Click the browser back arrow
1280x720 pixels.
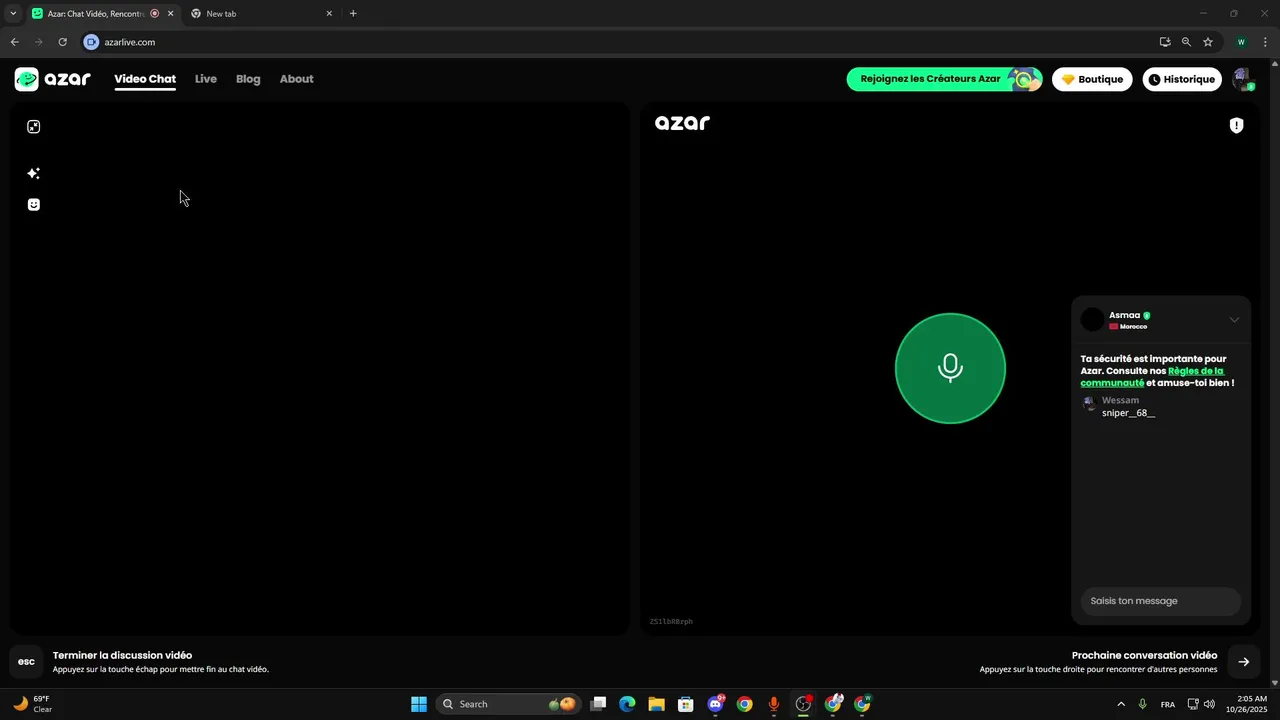14,42
